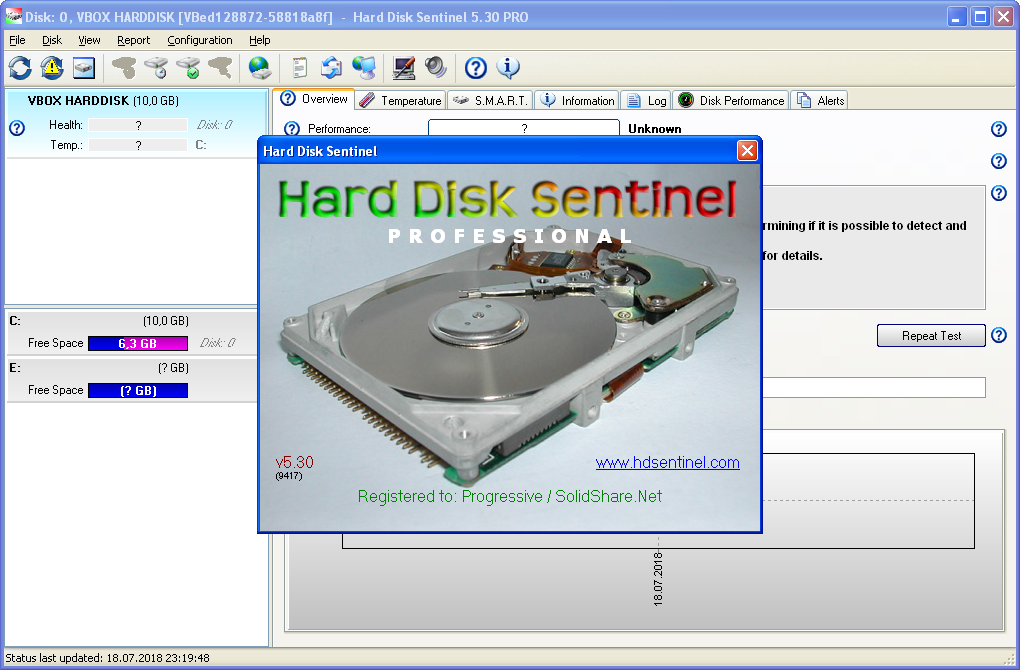The image size is (1020, 670).
Task: Click the empty field below Repeat Test
Action: (x=874, y=388)
